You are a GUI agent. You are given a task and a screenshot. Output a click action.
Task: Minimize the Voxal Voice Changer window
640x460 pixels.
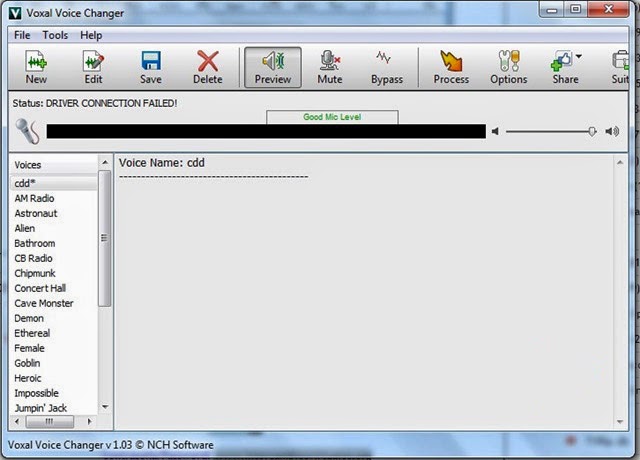click(552, 10)
